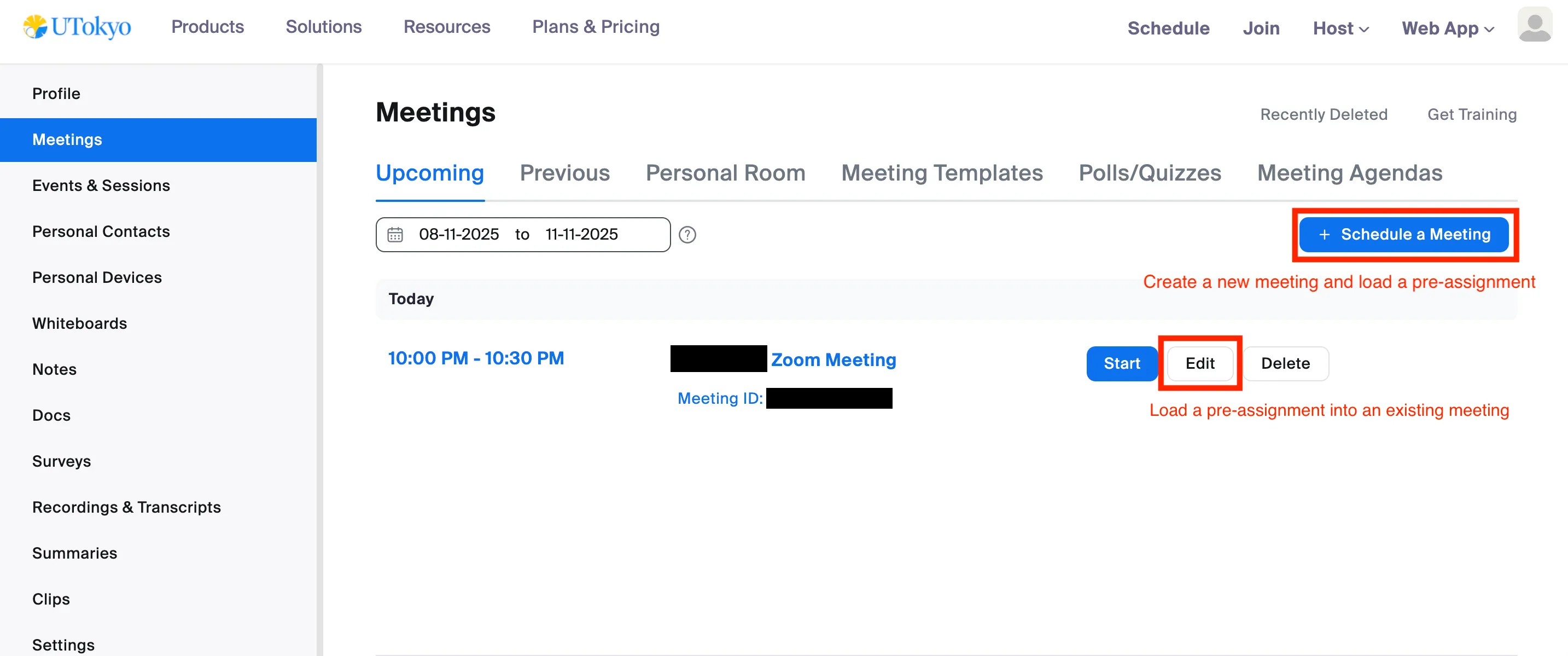1568x656 pixels.
Task: Click the Schedule a Meeting button
Action: pyautogui.click(x=1403, y=235)
